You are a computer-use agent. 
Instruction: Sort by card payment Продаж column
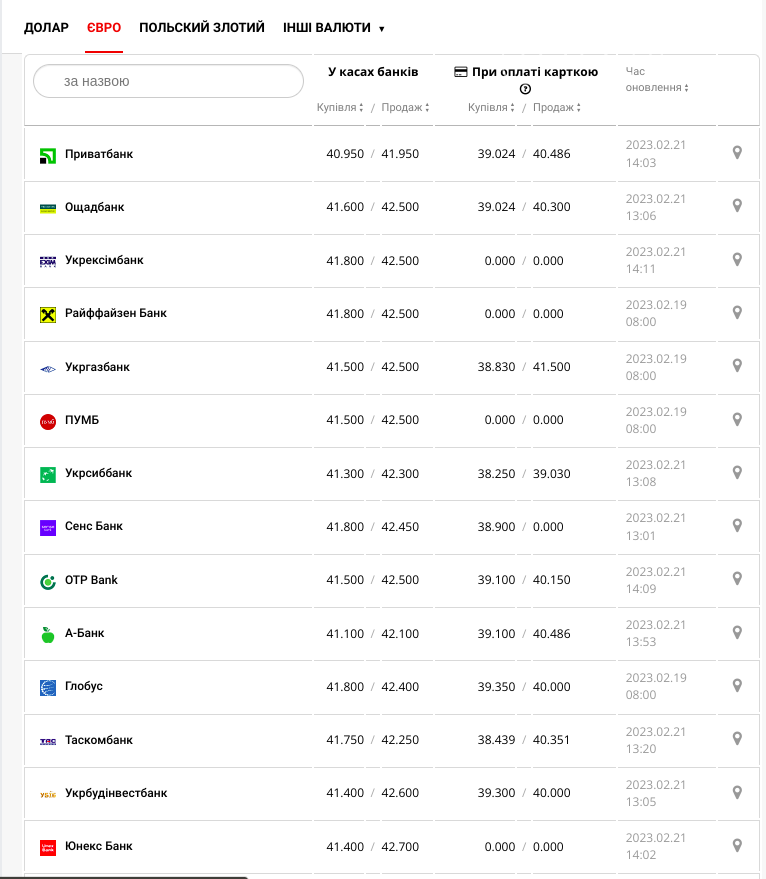pos(557,107)
